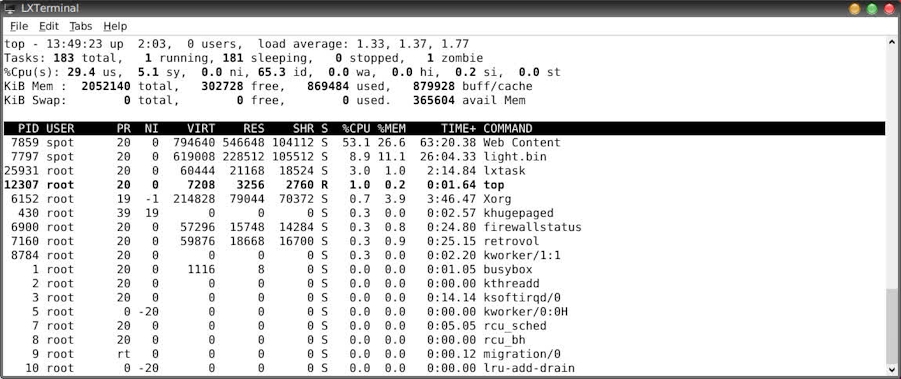
Task: Click the LXTerminal title bar icon
Action: coord(10,9)
